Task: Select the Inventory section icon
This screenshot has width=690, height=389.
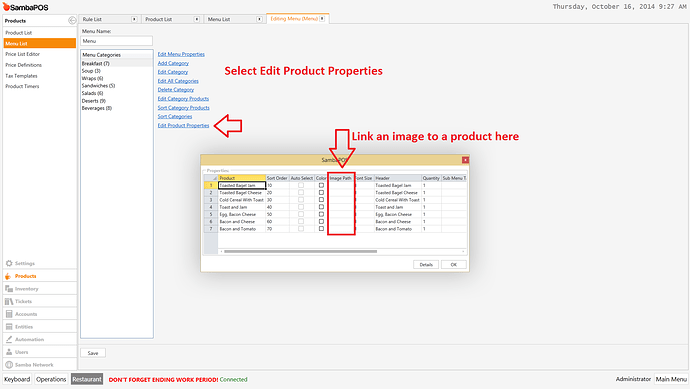Action: click(x=9, y=289)
